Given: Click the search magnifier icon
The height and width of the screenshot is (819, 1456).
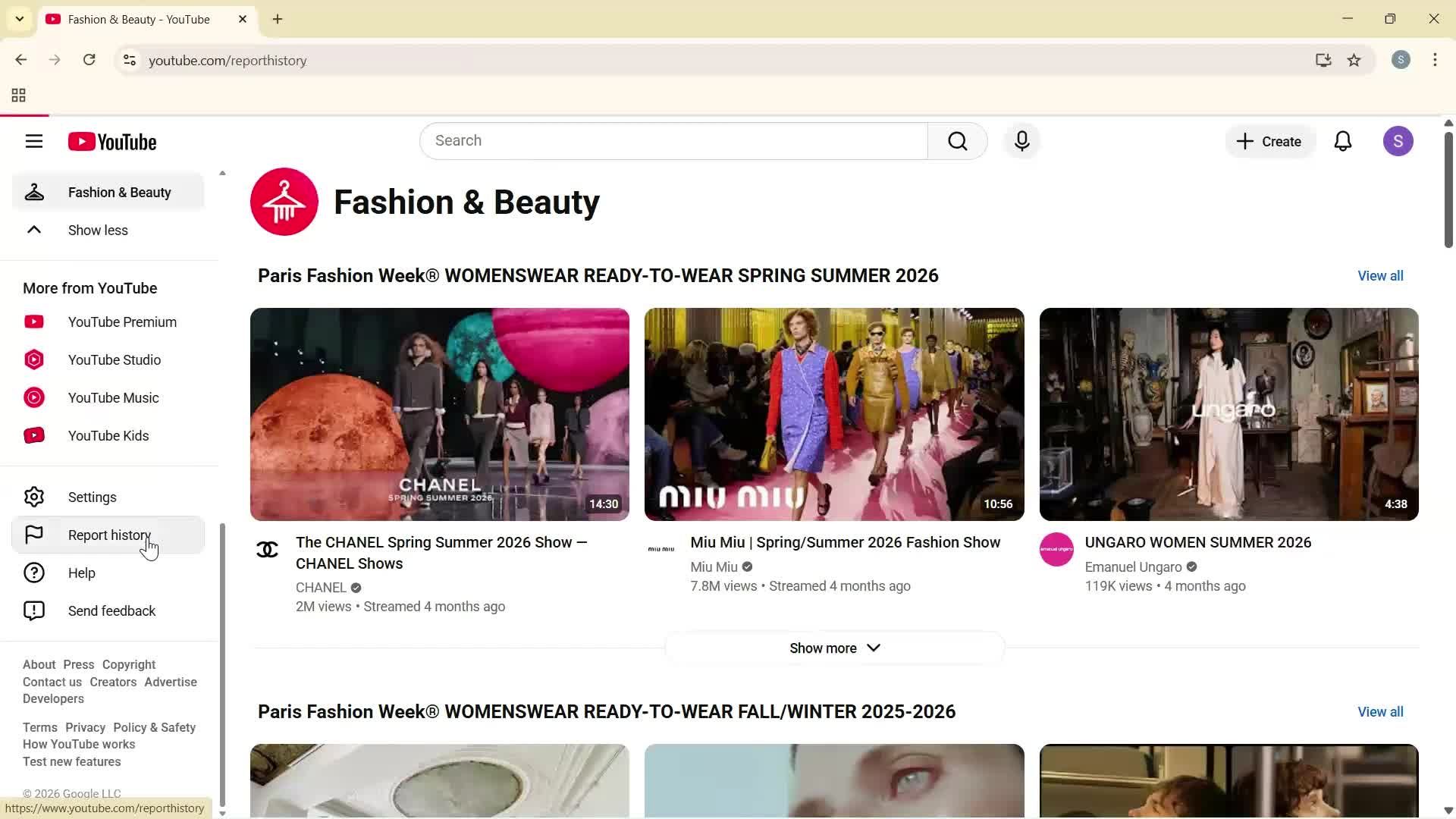Looking at the screenshot, I should click(958, 141).
